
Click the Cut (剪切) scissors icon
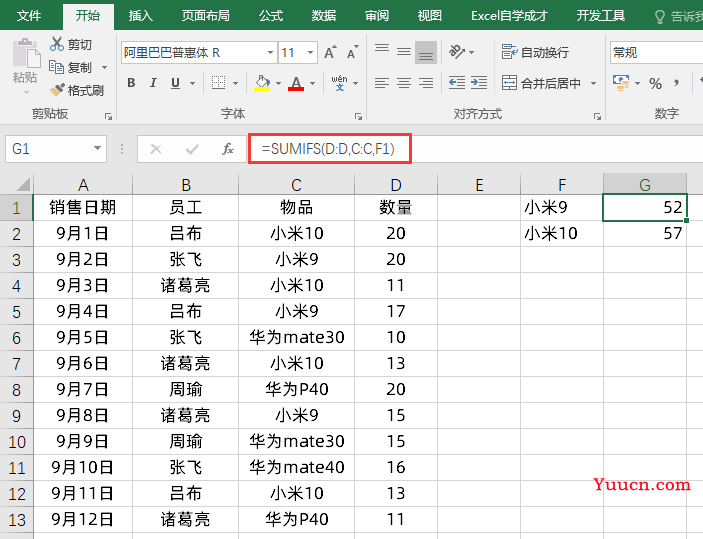tap(57, 44)
